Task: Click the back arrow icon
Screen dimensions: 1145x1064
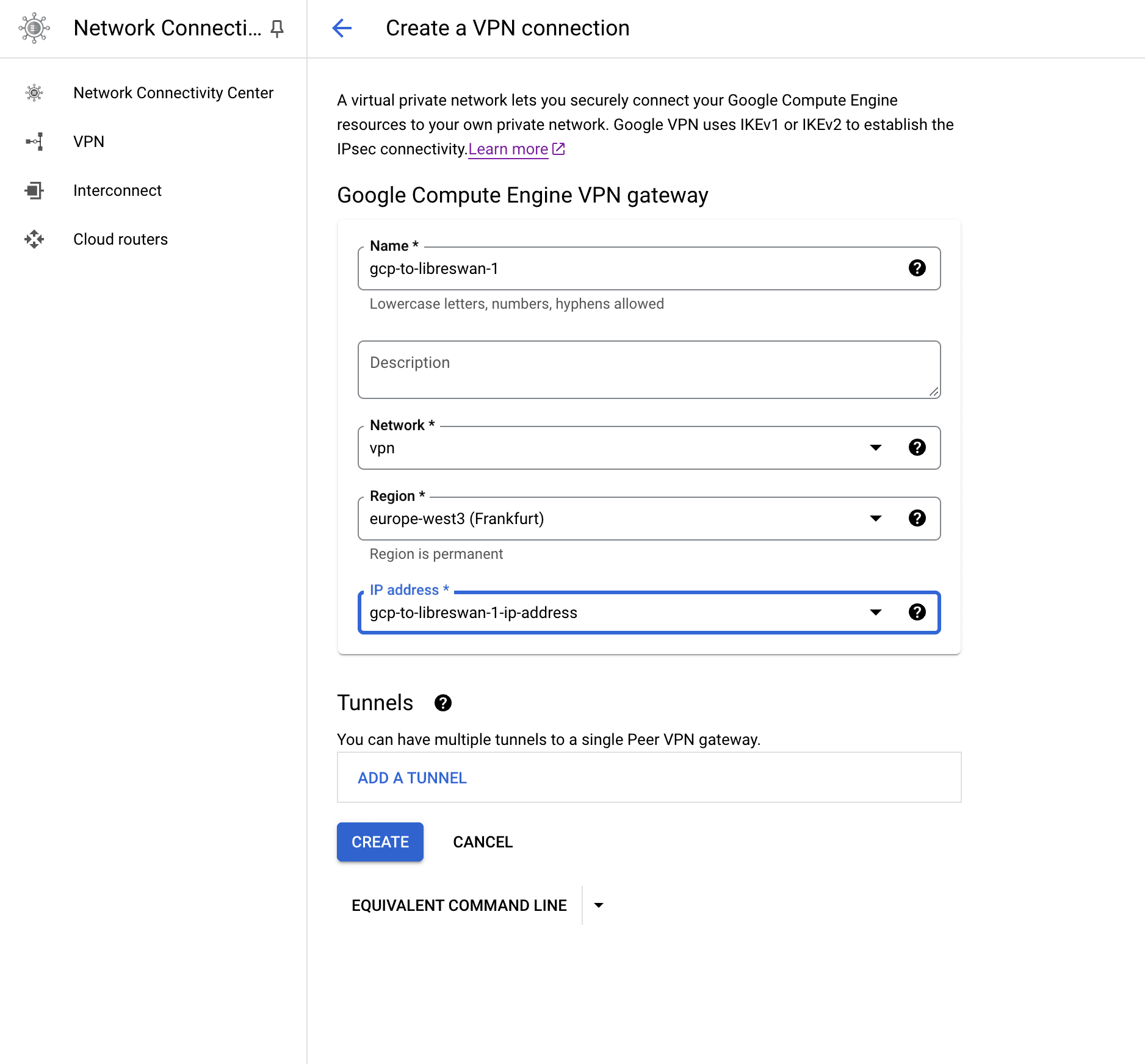Action: point(342,28)
